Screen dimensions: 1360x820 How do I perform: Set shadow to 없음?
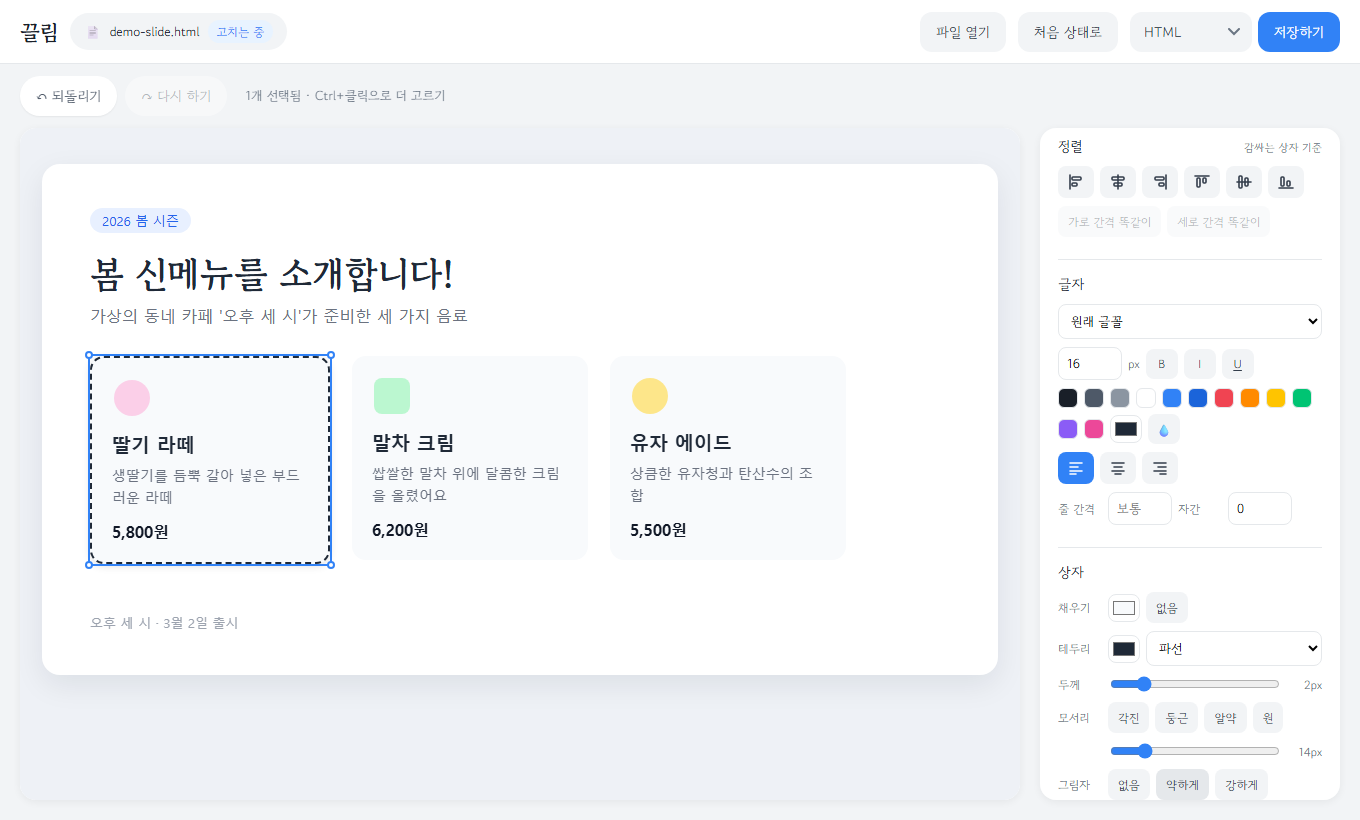click(x=1129, y=785)
